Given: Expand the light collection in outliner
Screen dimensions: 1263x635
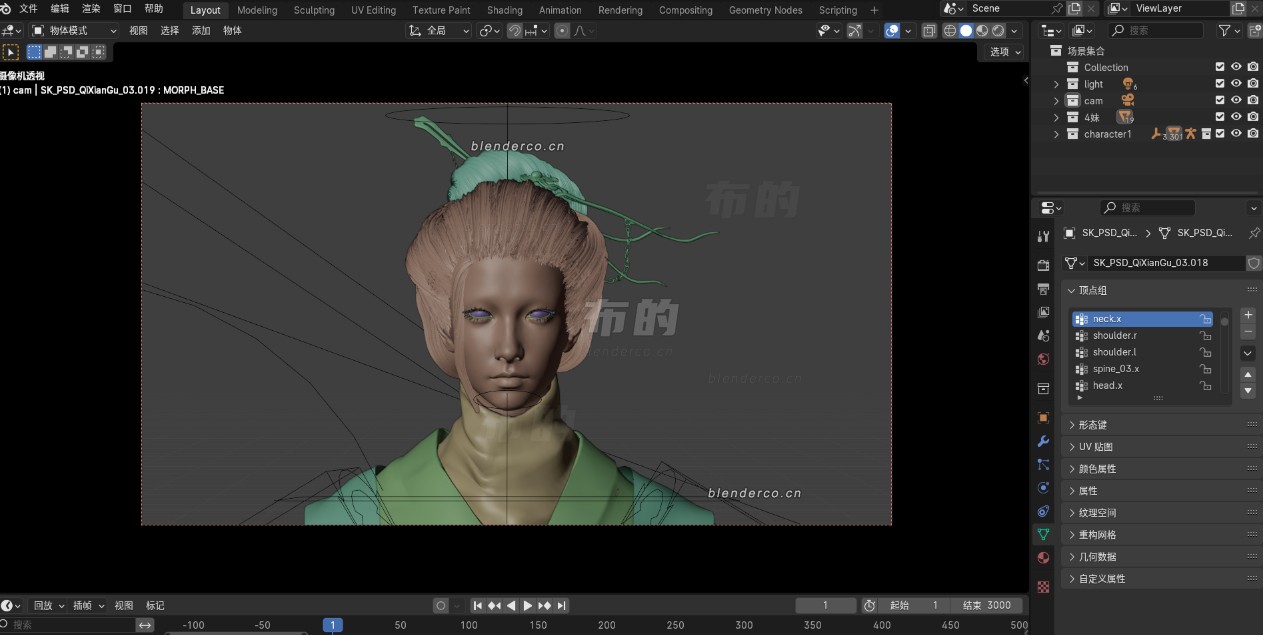Looking at the screenshot, I should pos(1056,85).
